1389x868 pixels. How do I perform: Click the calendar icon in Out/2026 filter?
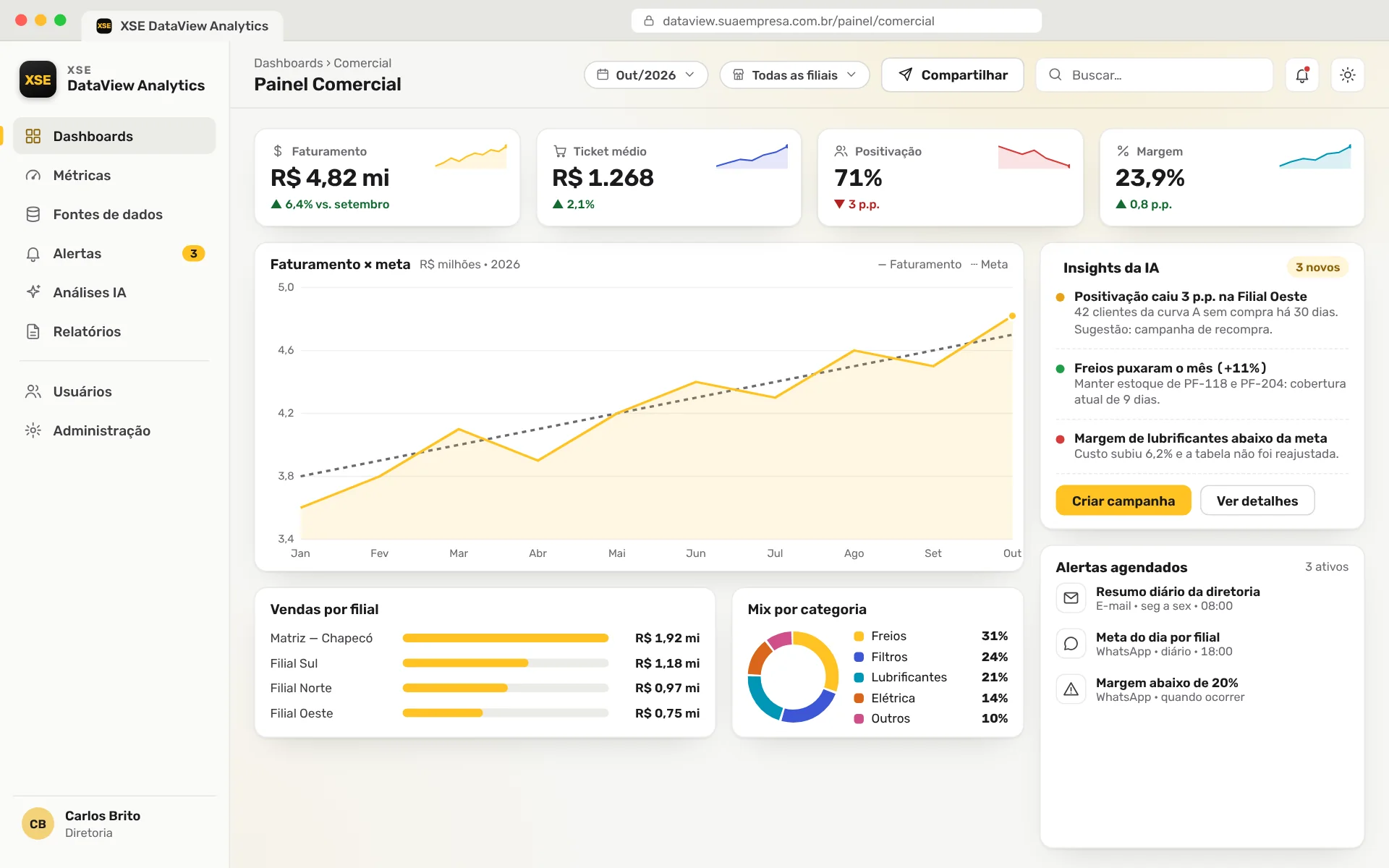(x=603, y=75)
